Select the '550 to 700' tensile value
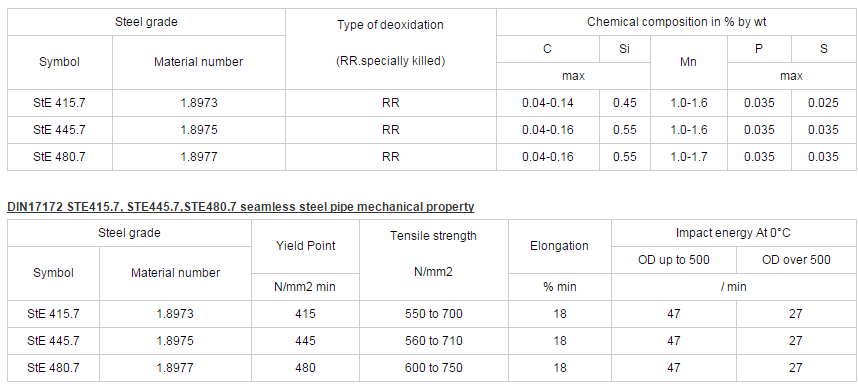 (433, 314)
